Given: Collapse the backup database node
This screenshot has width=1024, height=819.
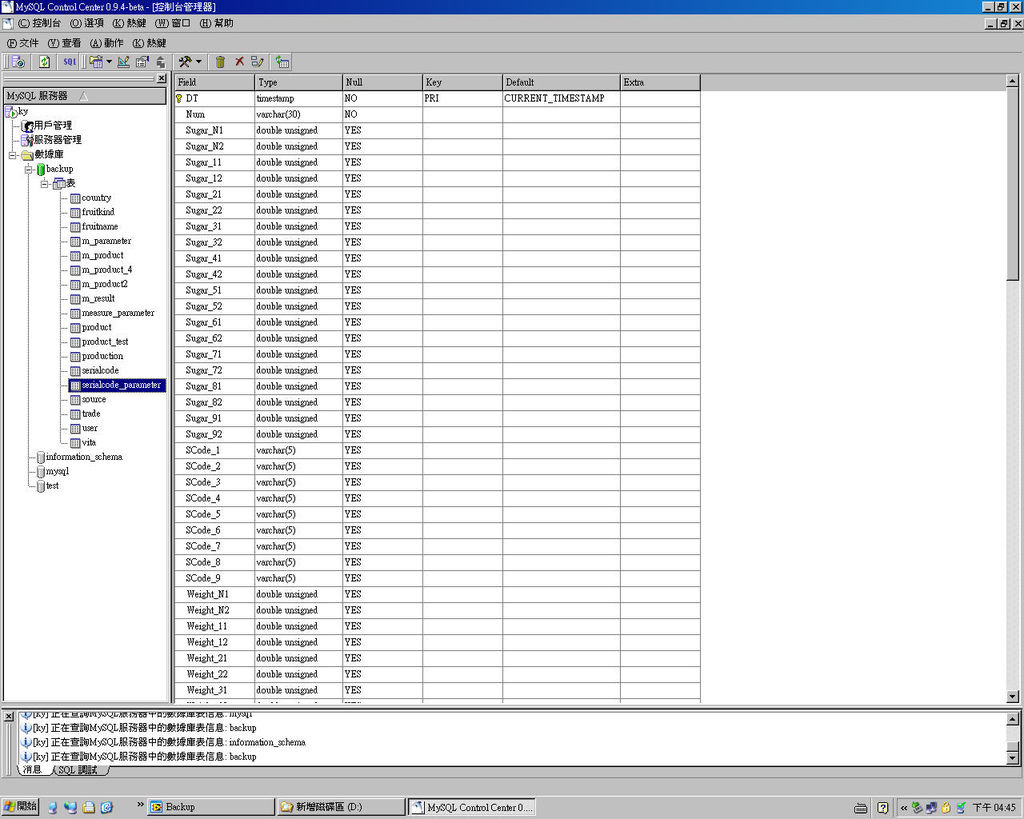Looking at the screenshot, I should tap(28, 170).
